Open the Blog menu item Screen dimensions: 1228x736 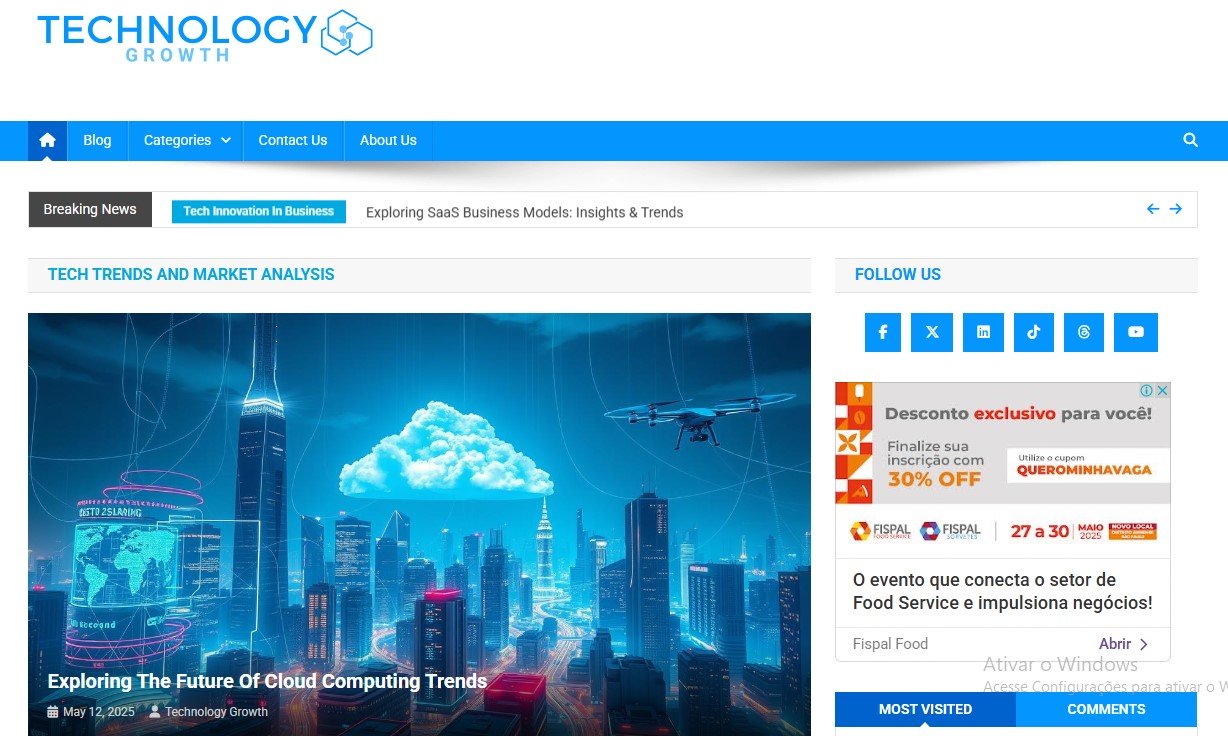coord(97,141)
